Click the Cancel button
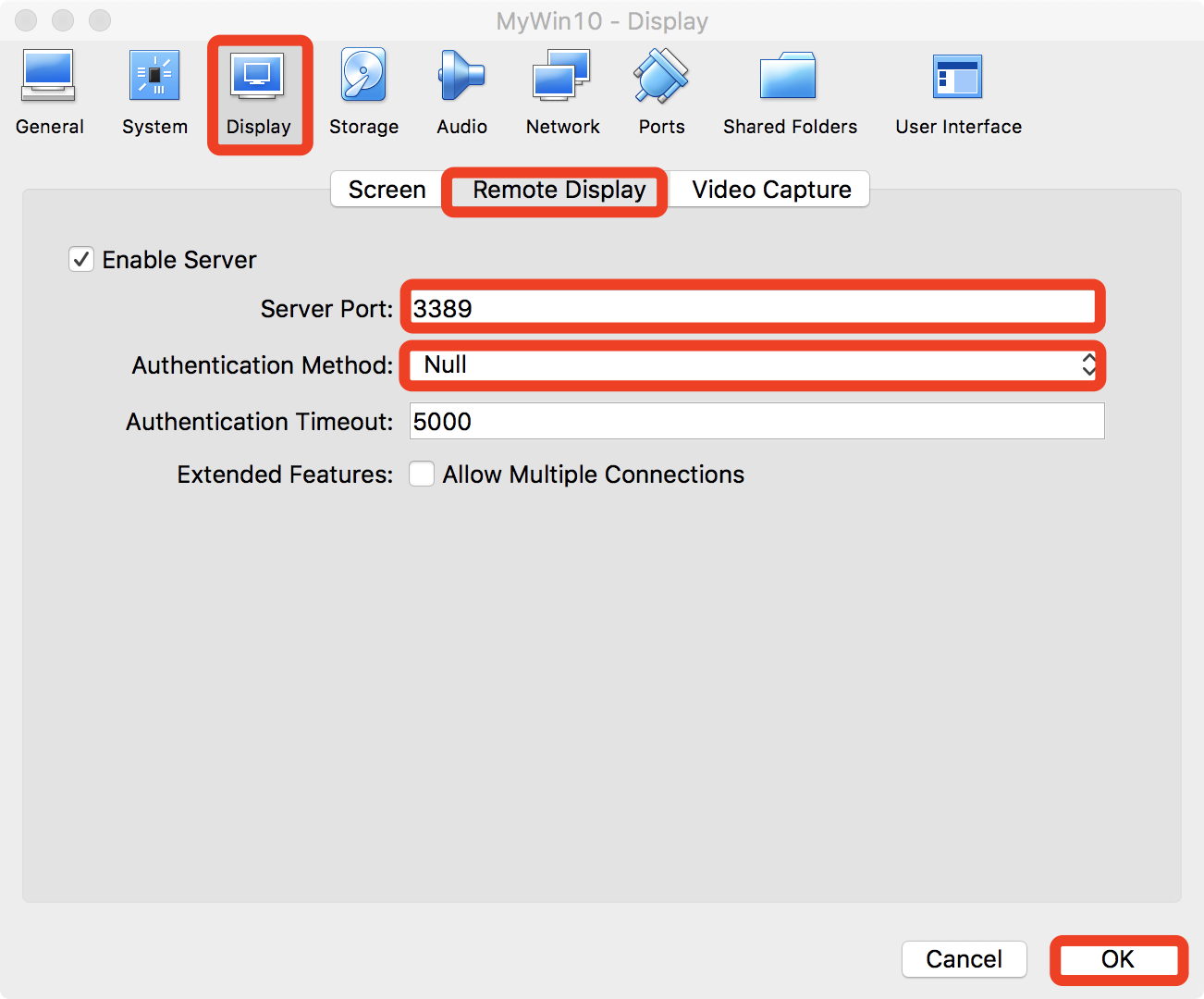1204x999 pixels. click(964, 959)
